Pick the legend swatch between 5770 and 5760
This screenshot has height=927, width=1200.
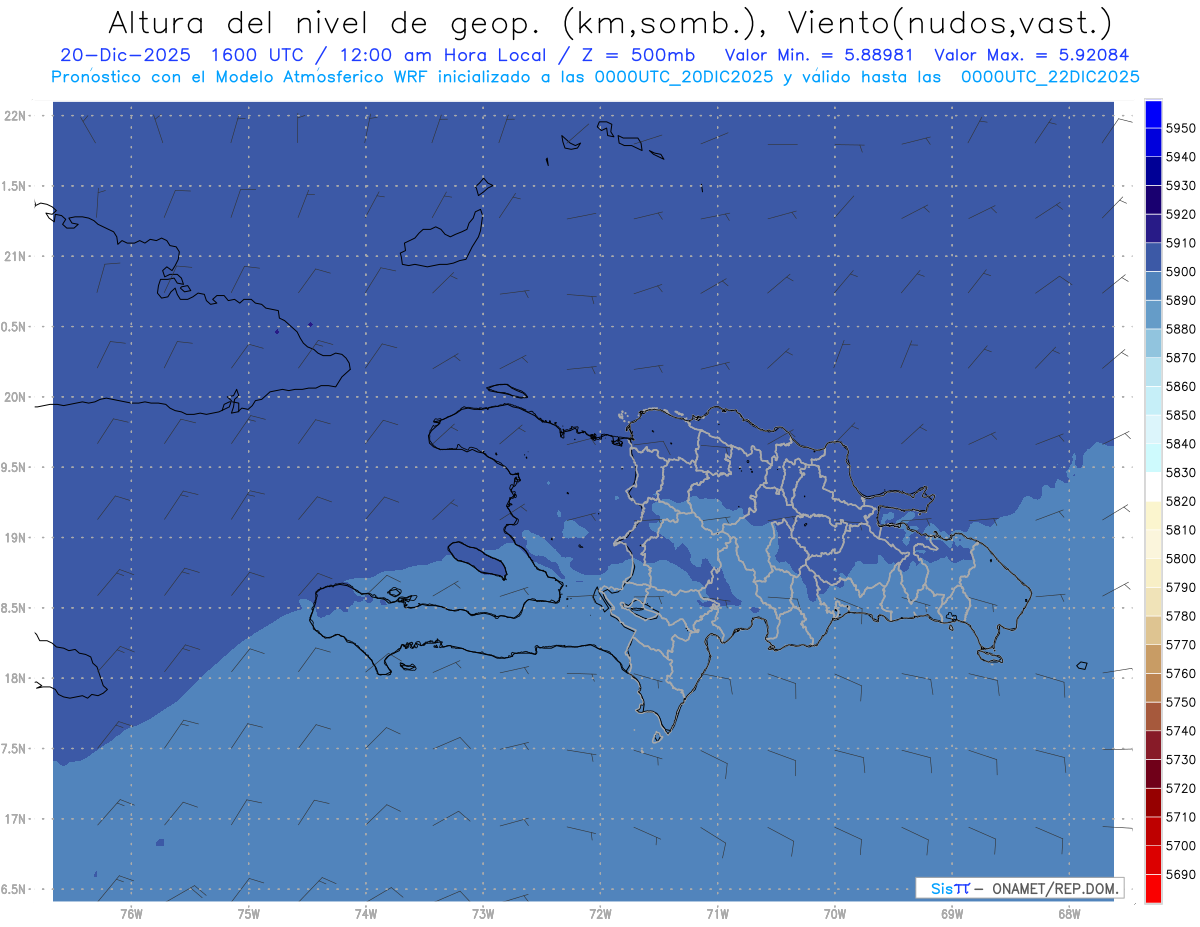[1153, 659]
